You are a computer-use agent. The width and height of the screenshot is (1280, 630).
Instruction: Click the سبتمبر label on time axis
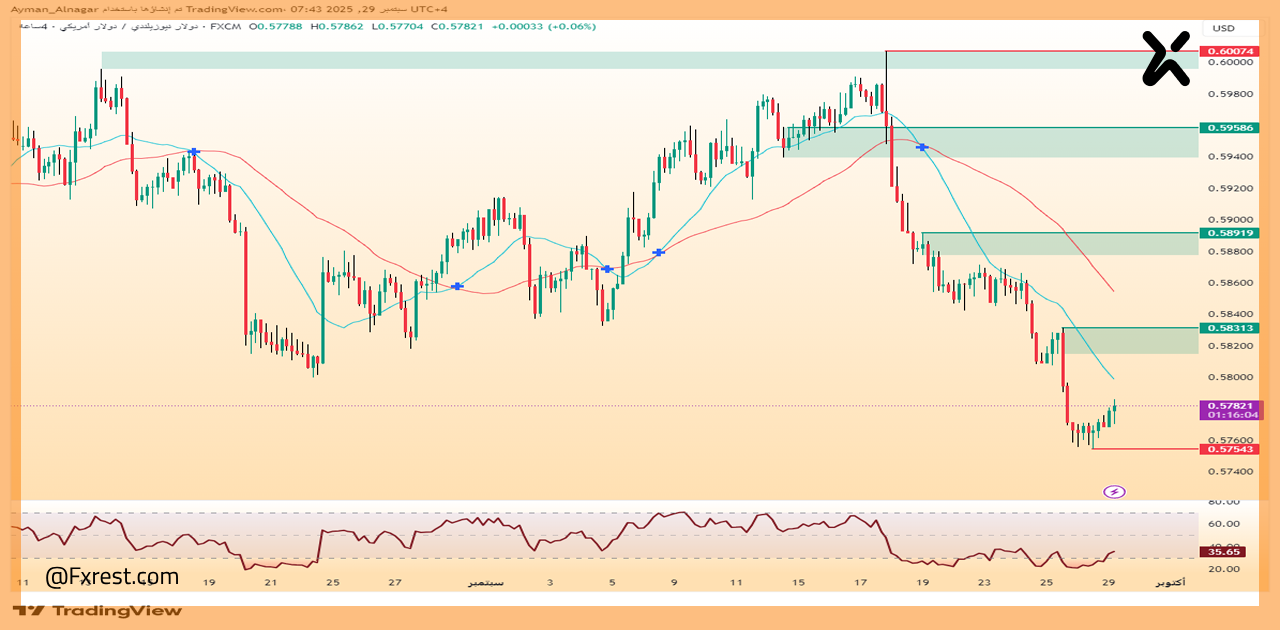485,582
